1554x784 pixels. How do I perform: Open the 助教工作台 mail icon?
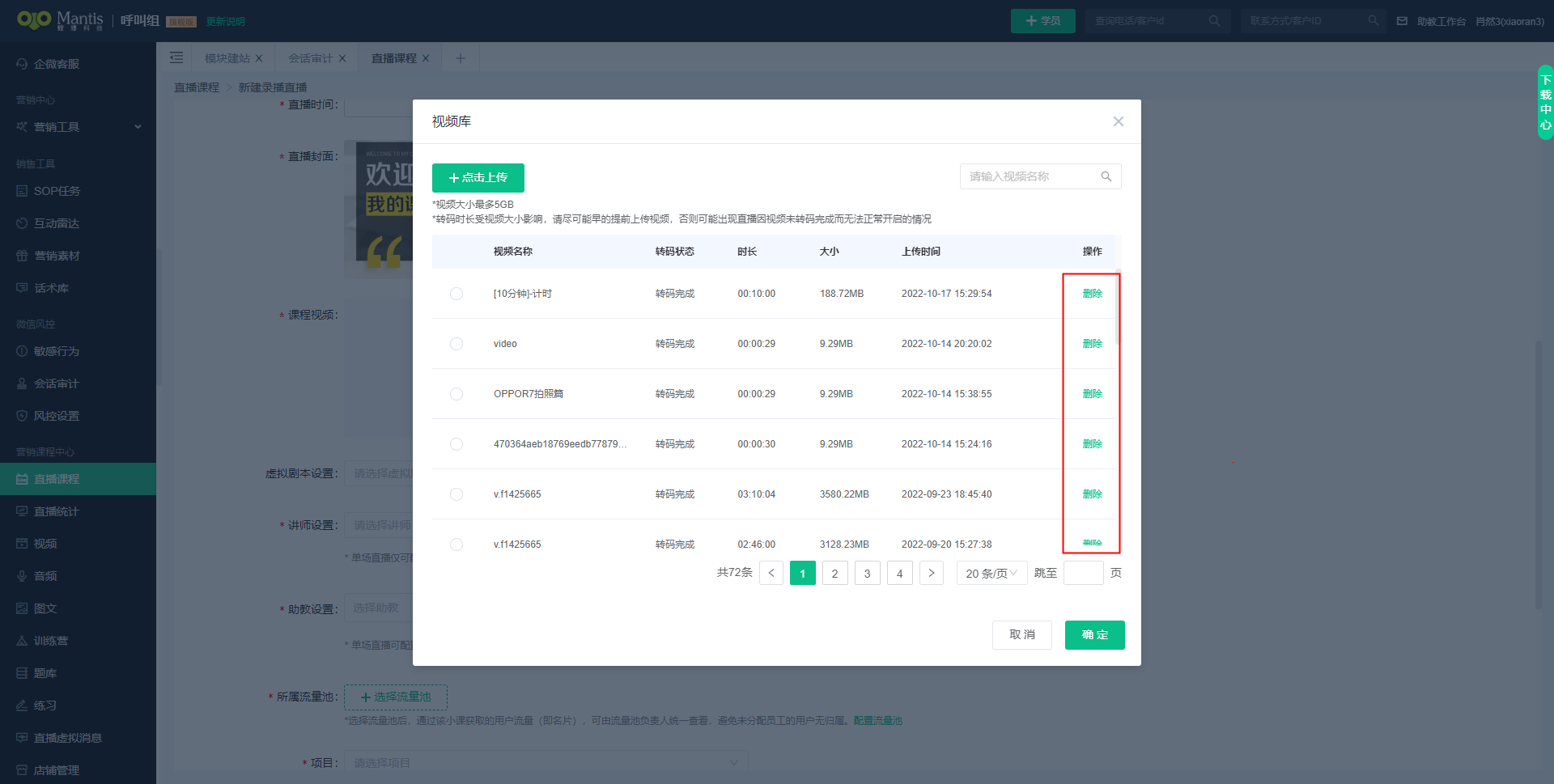1401,21
